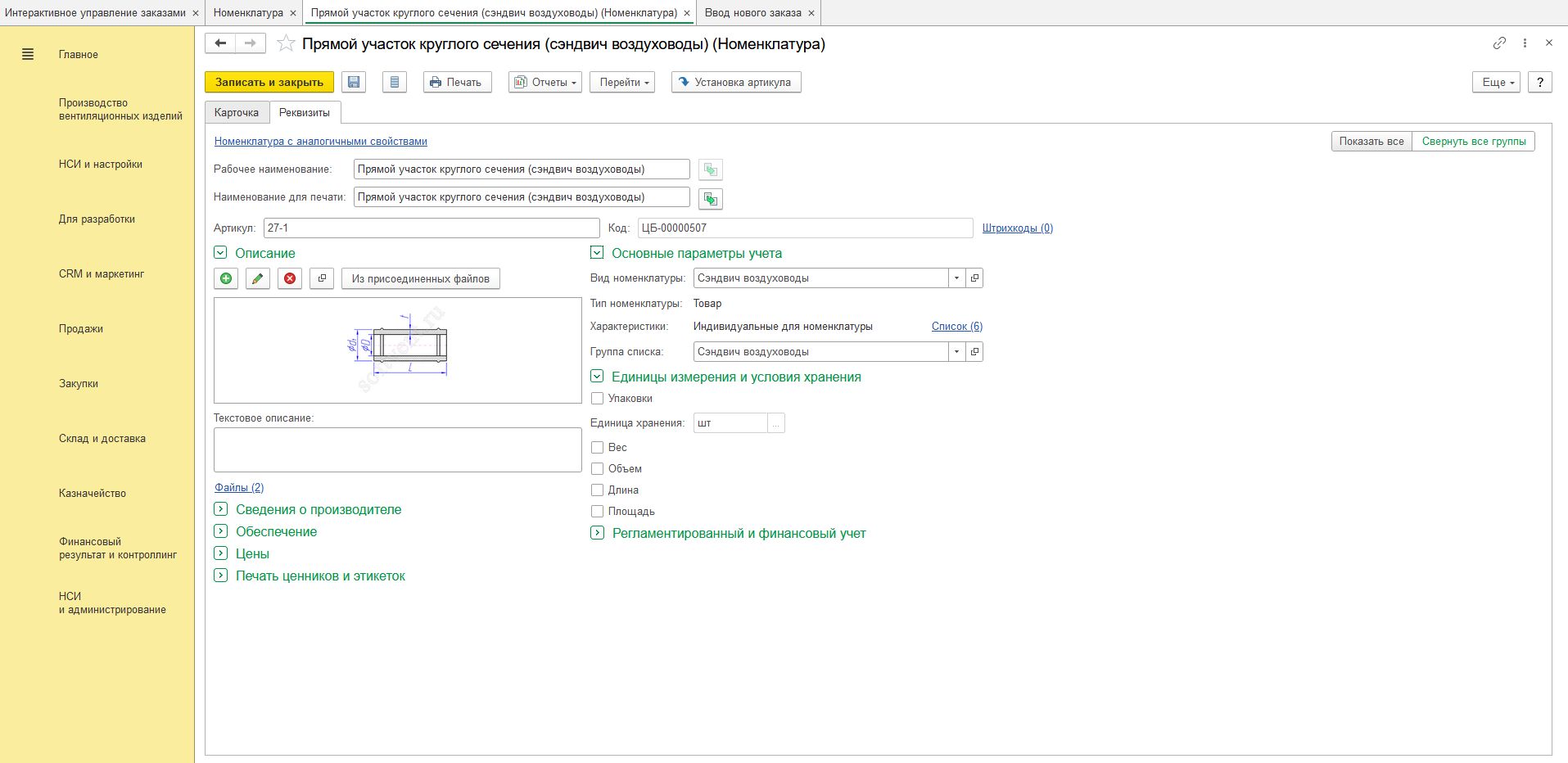Enable the Упаковки checkbox
Viewport: 1568px width, 763px height.
pyautogui.click(x=598, y=399)
